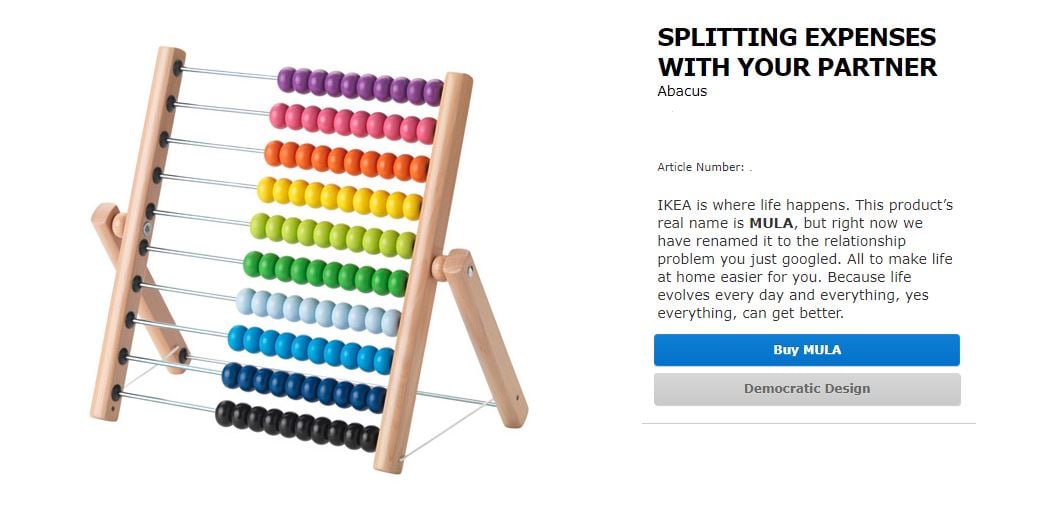Click the Buy MULA button

point(806,350)
